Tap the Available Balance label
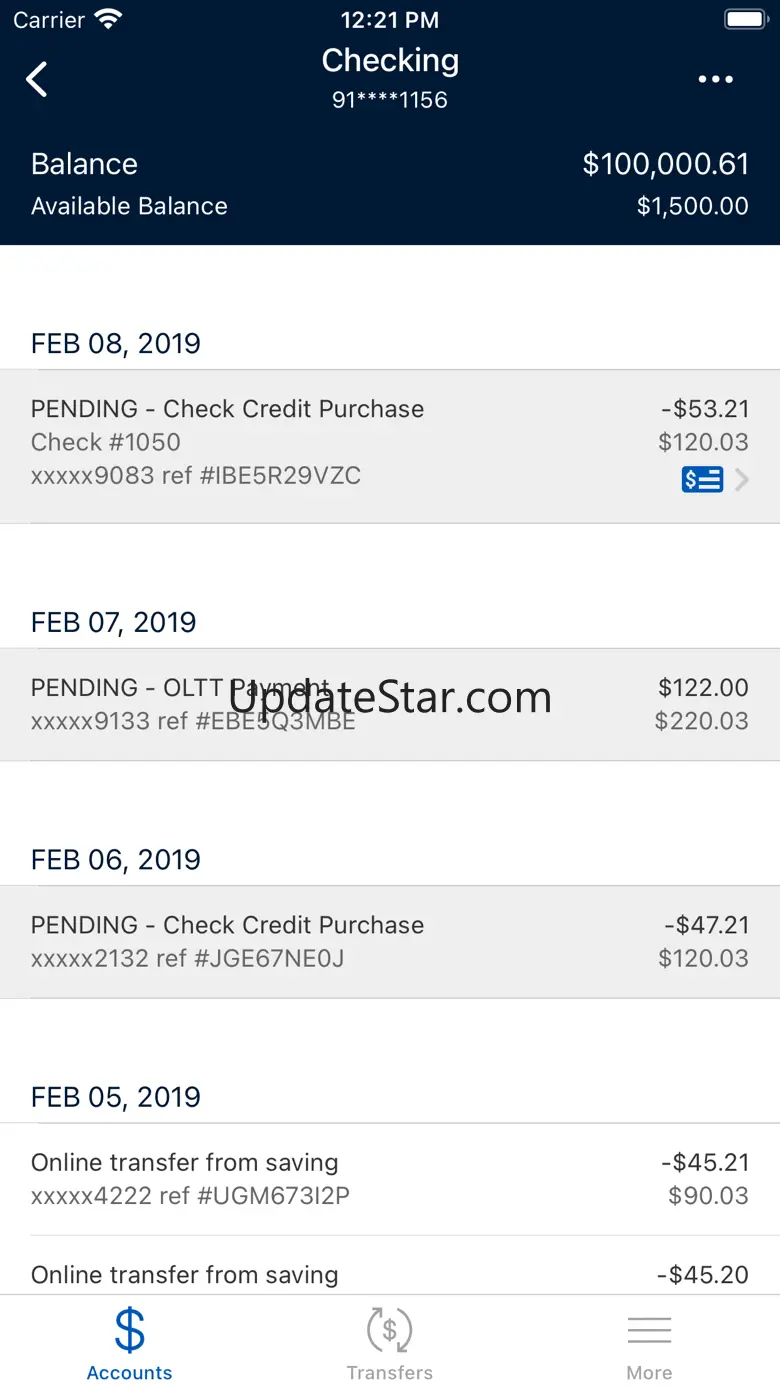This screenshot has height=1387, width=780. pyautogui.click(x=129, y=206)
